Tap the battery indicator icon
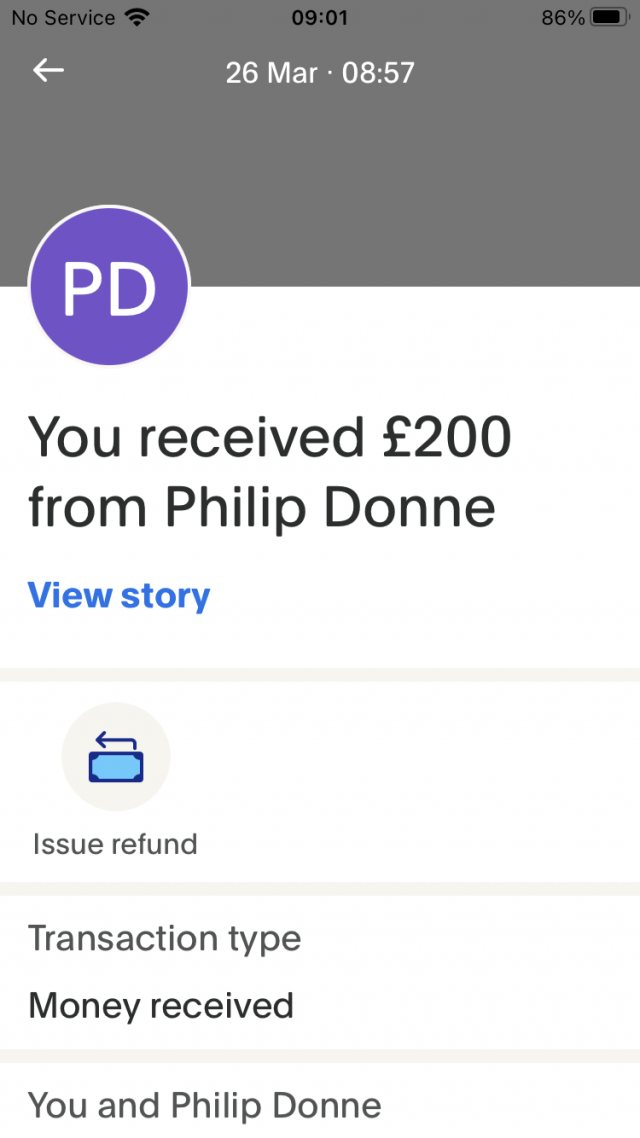This screenshot has height=1138, width=640. pos(610,17)
